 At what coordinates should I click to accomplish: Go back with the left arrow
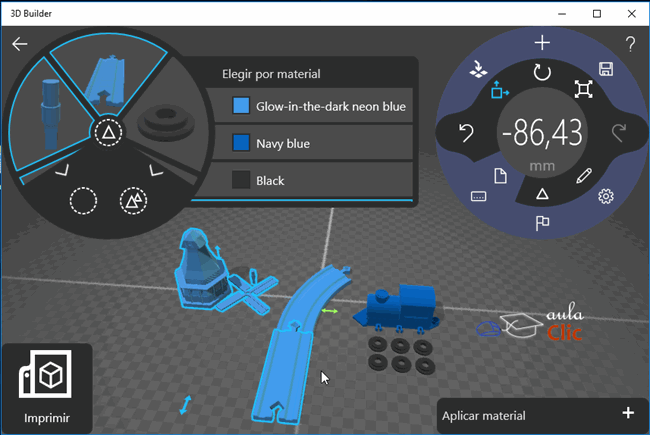pos(19,44)
